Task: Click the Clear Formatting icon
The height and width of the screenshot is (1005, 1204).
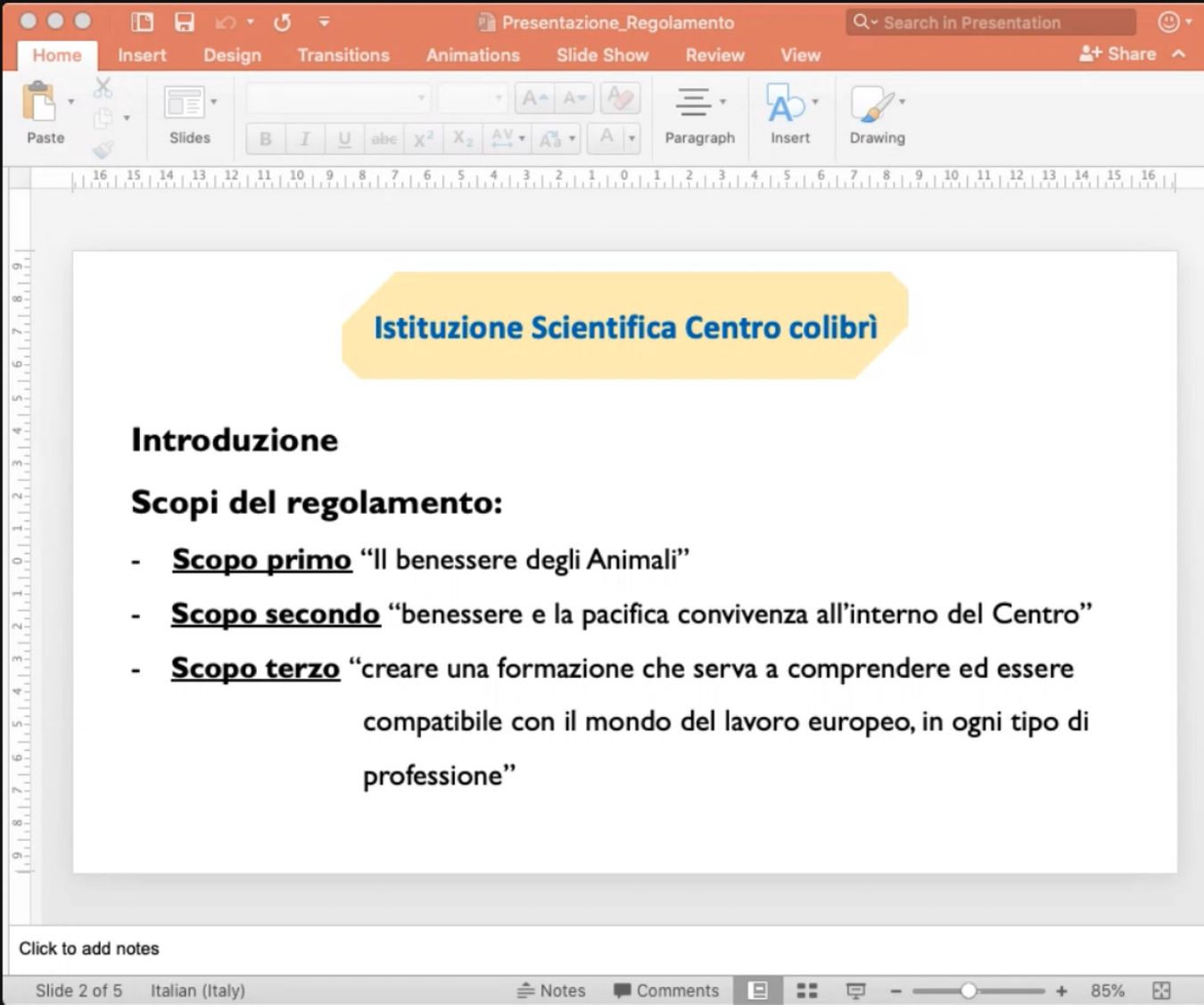Action: (620, 98)
